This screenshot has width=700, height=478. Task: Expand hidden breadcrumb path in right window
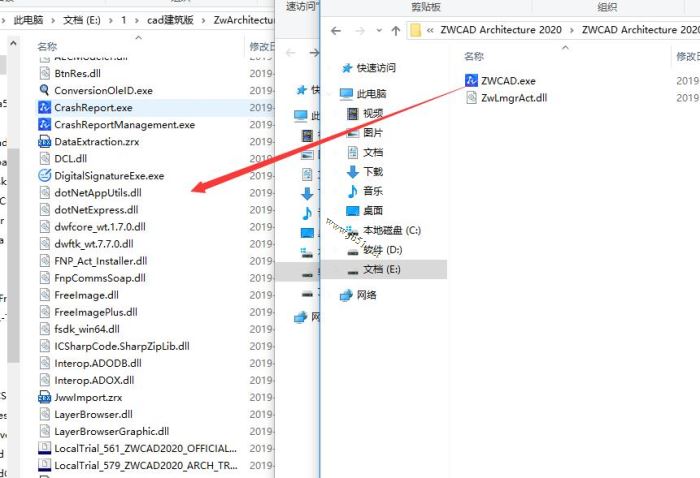tap(430, 30)
